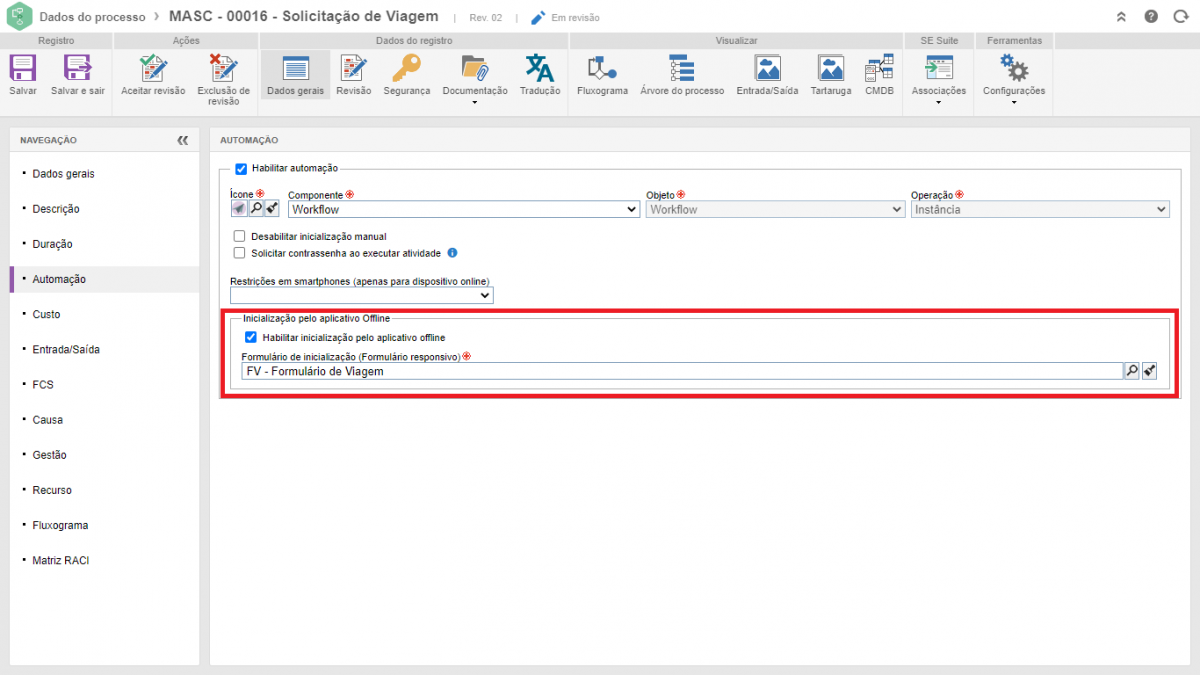This screenshot has width=1200, height=675.
Task: Enable Desabilitar inicialização manual checkbox
Action: tap(239, 237)
